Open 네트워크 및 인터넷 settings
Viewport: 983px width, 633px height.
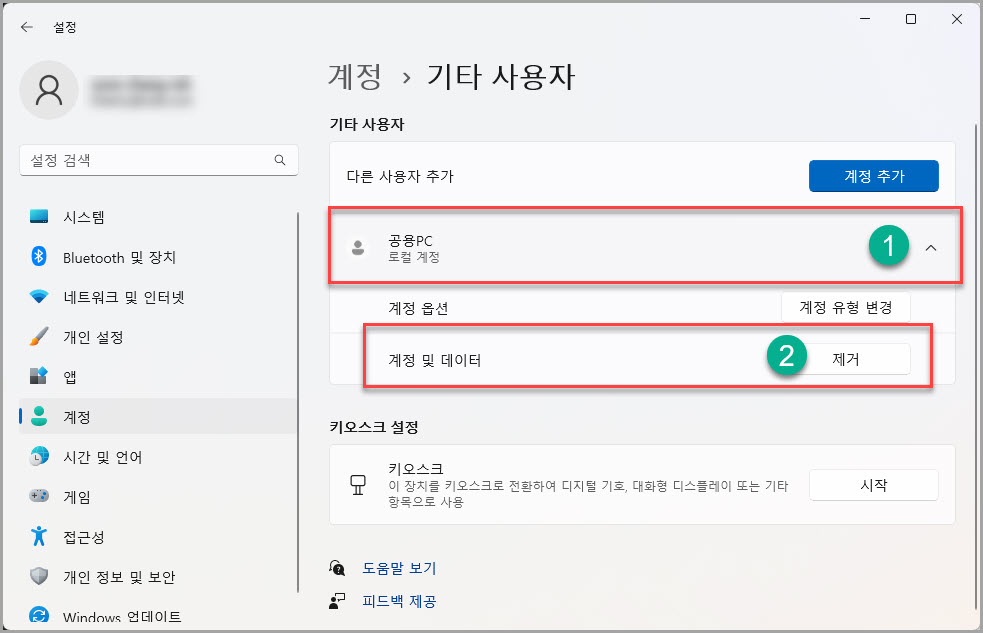click(115, 297)
